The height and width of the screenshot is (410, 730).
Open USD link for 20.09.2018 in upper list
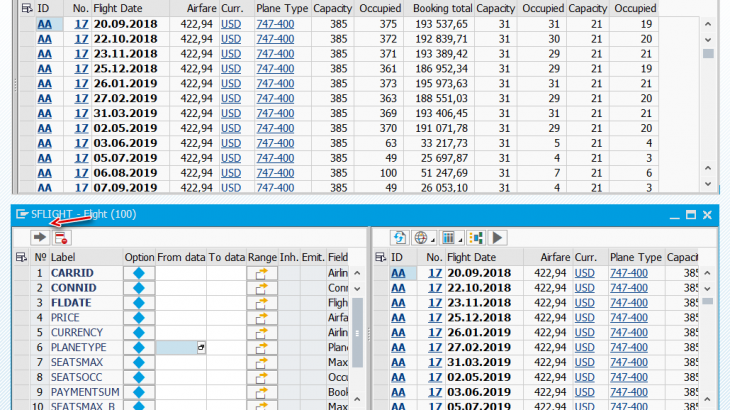pos(231,24)
